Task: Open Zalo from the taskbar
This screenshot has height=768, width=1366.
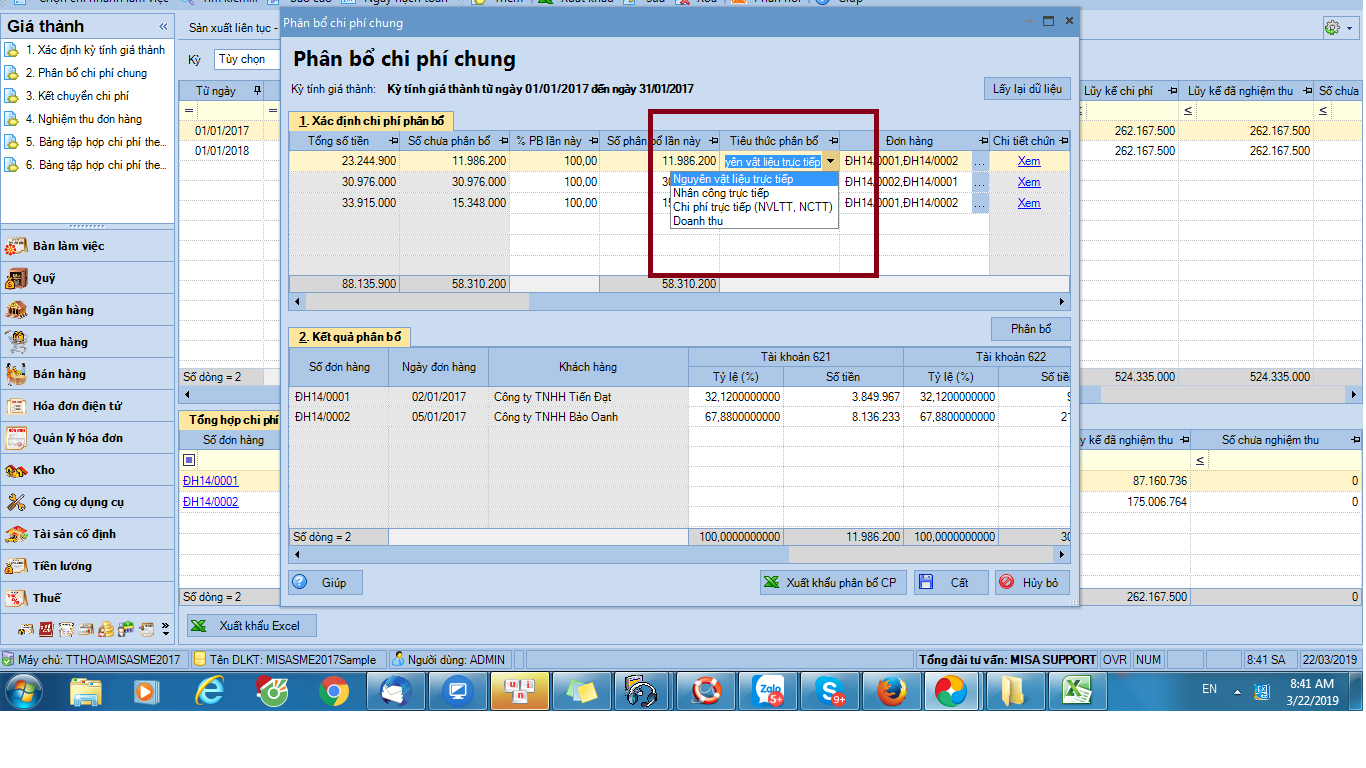Action: pos(769,690)
